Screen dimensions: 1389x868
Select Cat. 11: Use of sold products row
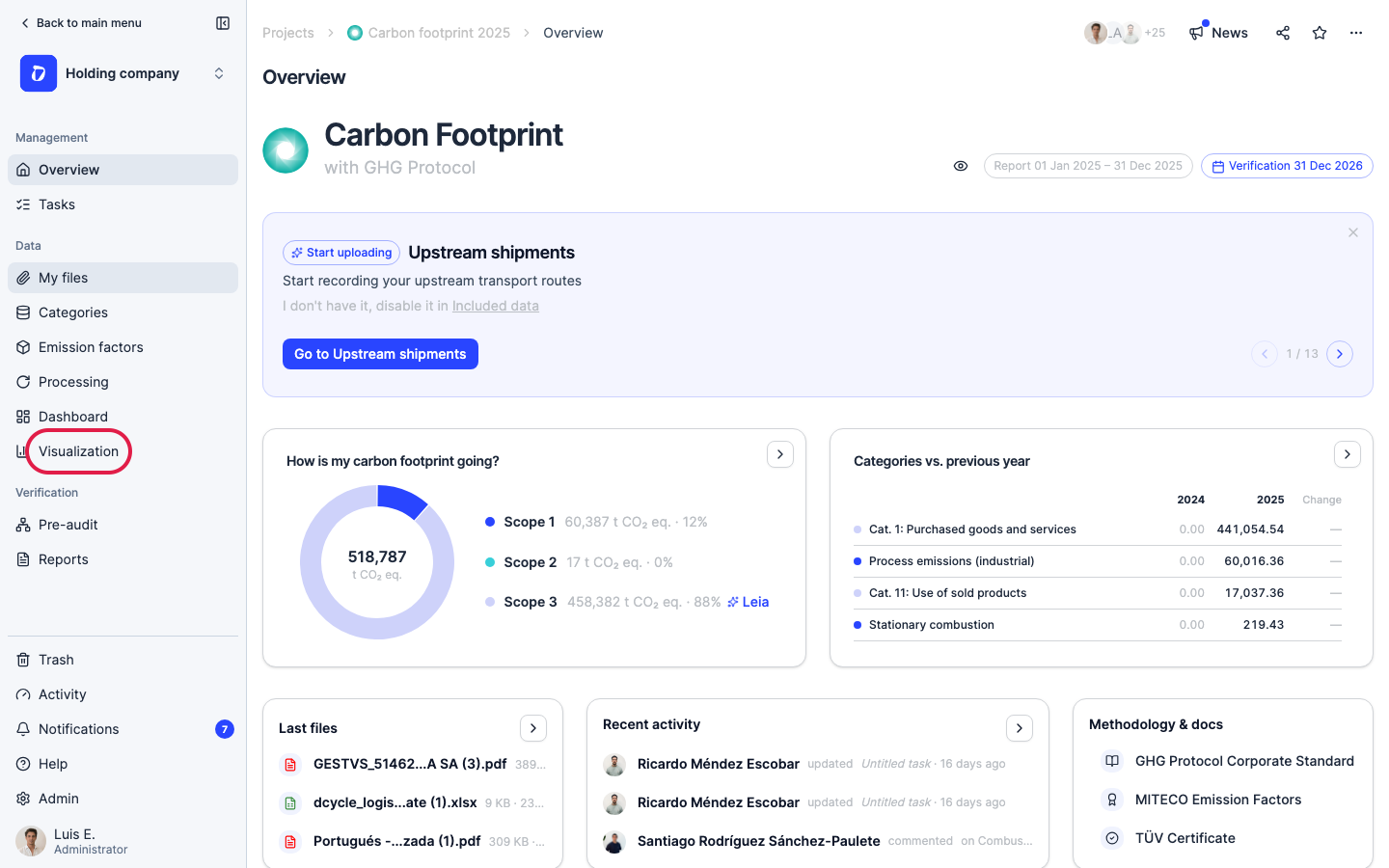coord(1098,593)
